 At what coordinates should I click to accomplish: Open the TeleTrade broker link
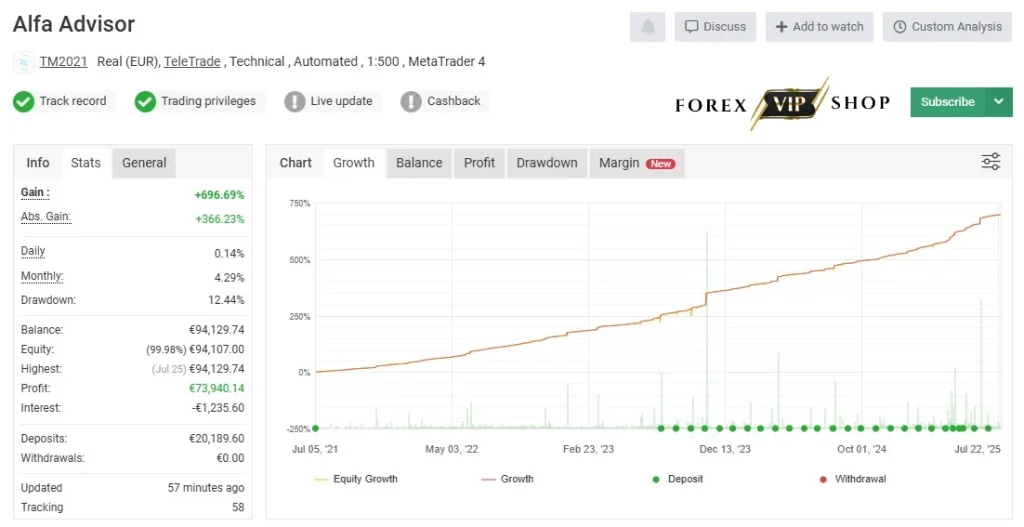click(x=192, y=61)
